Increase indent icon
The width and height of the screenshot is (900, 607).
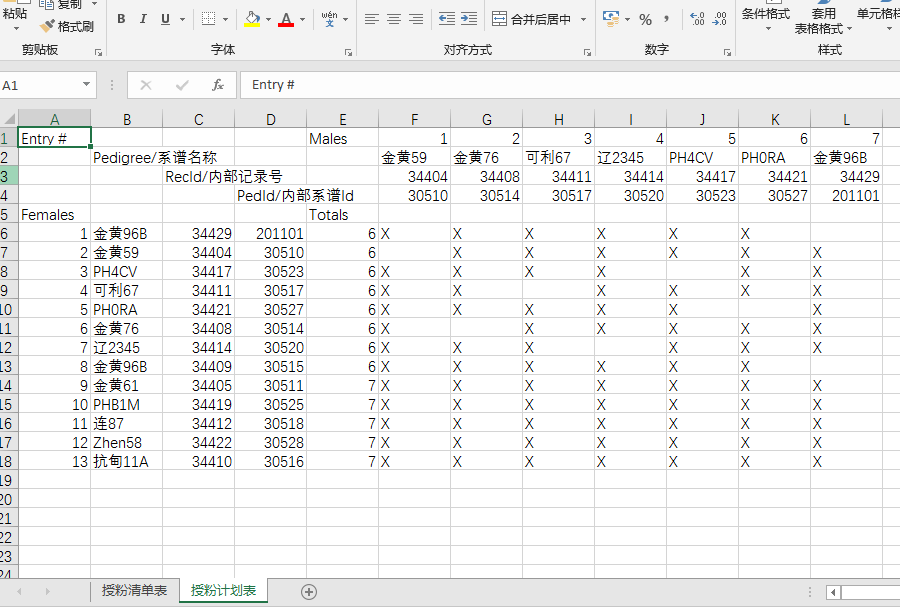469,19
